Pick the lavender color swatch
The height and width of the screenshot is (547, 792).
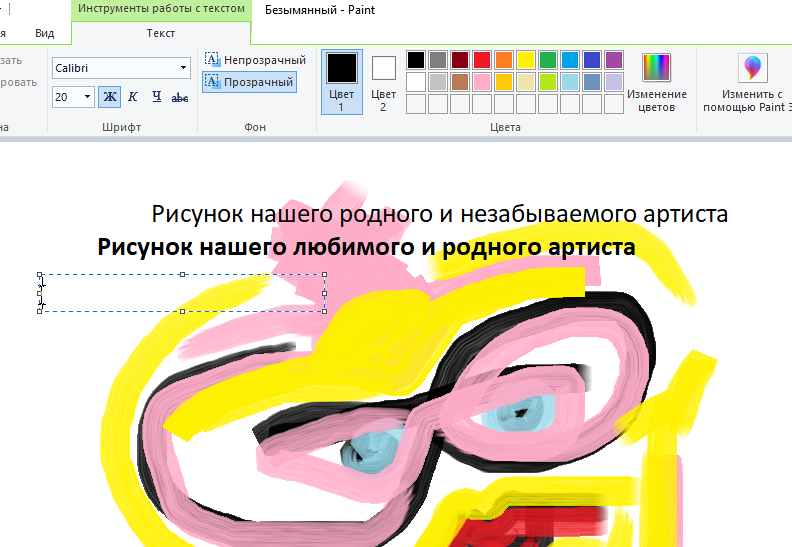click(614, 82)
